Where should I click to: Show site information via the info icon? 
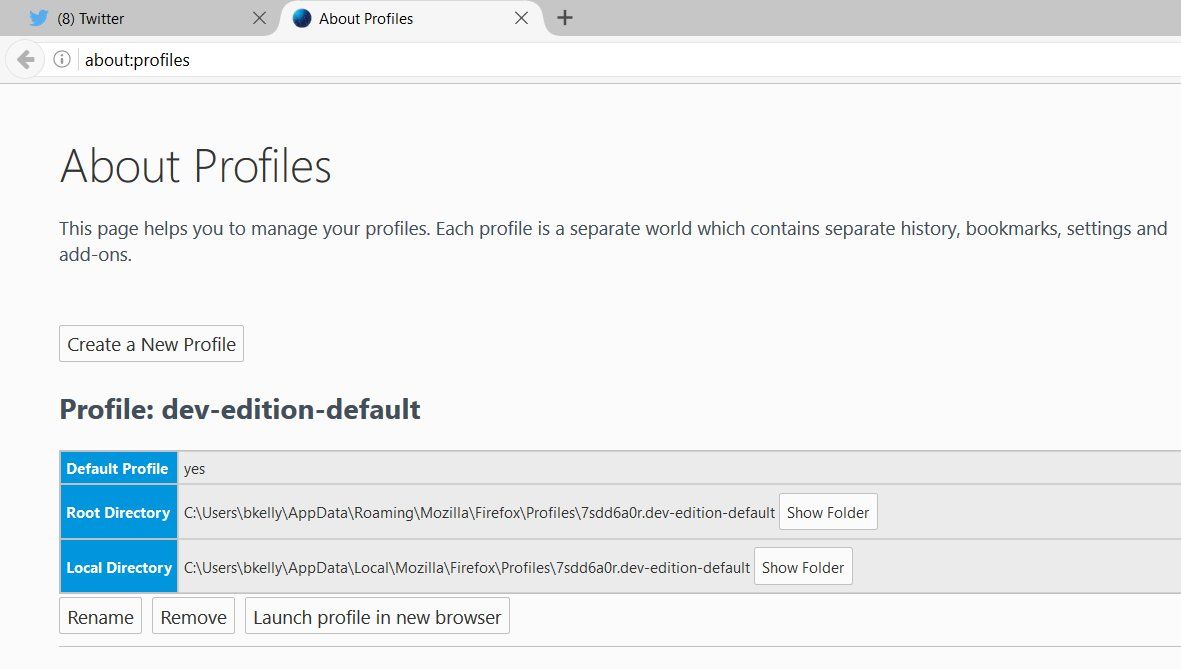point(62,60)
